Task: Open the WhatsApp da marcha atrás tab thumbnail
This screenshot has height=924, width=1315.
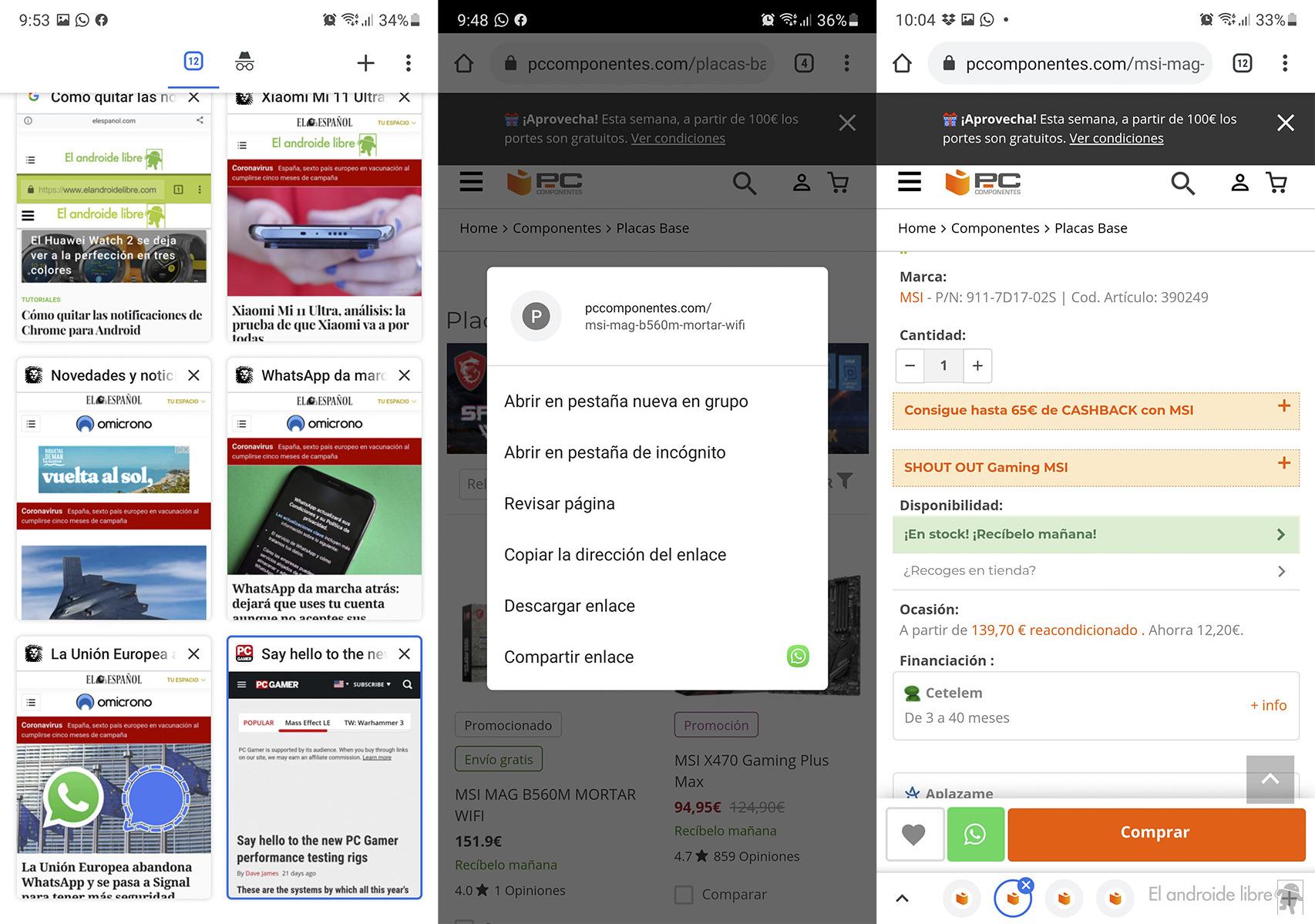Action: tap(325, 506)
